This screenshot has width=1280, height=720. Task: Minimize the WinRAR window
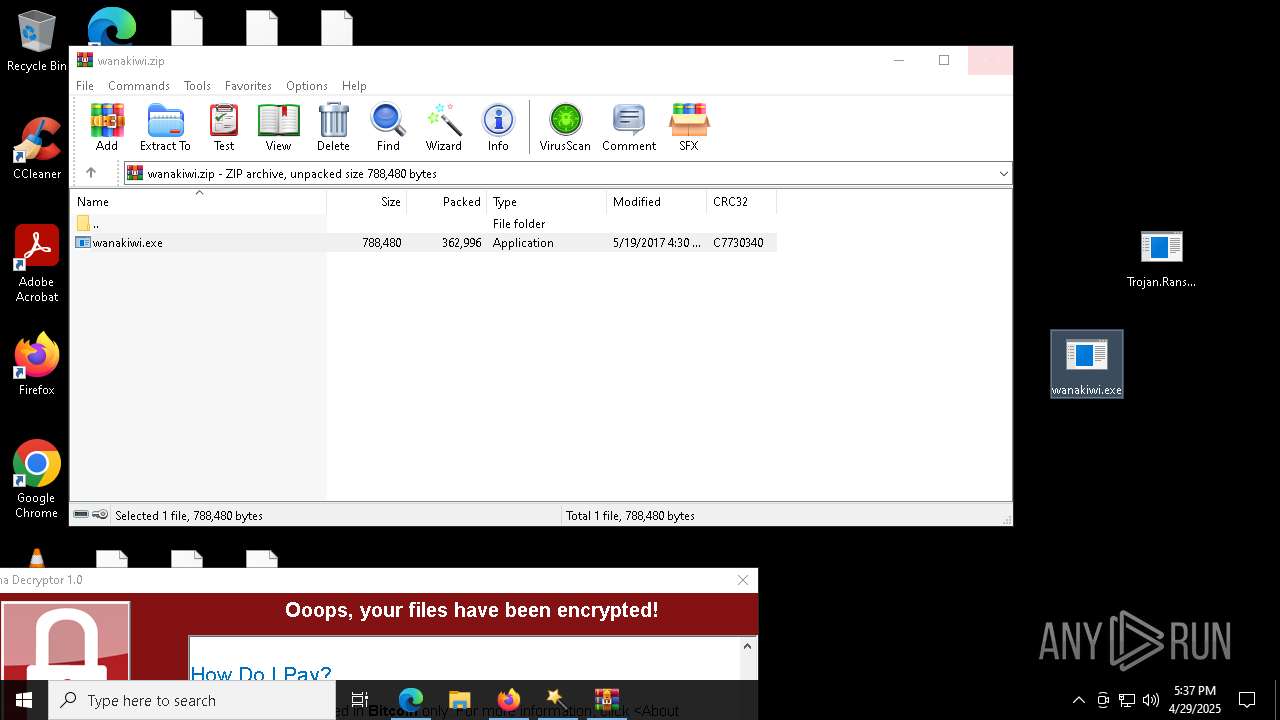point(899,60)
